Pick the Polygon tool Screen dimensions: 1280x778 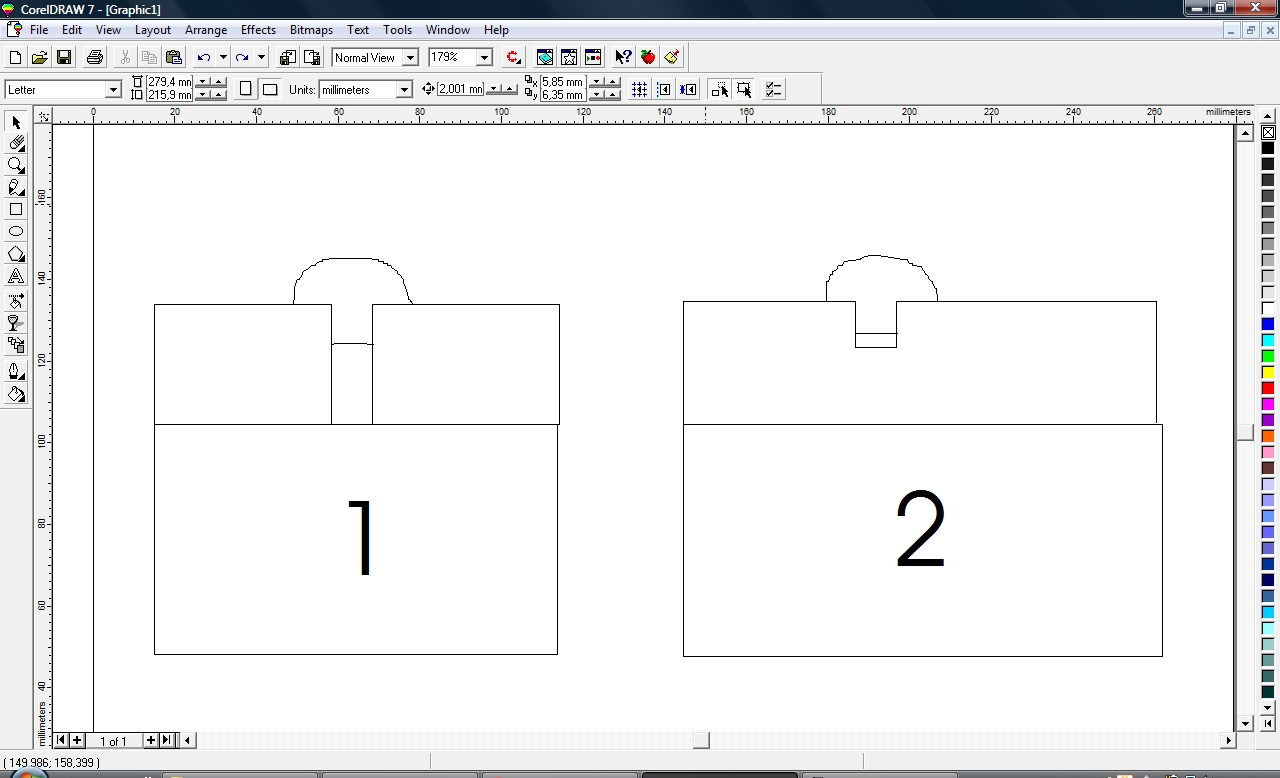tap(16, 254)
